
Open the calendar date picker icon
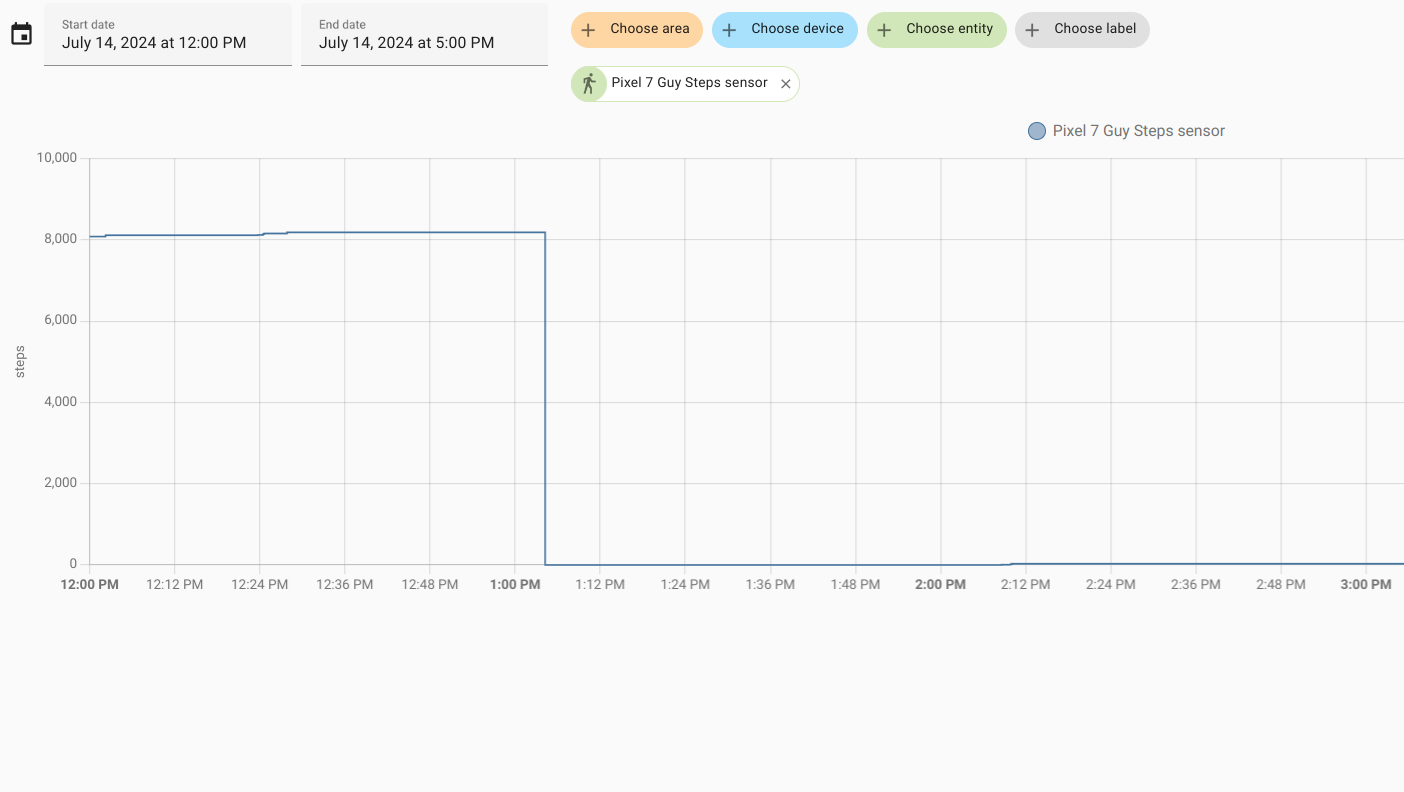pos(21,34)
